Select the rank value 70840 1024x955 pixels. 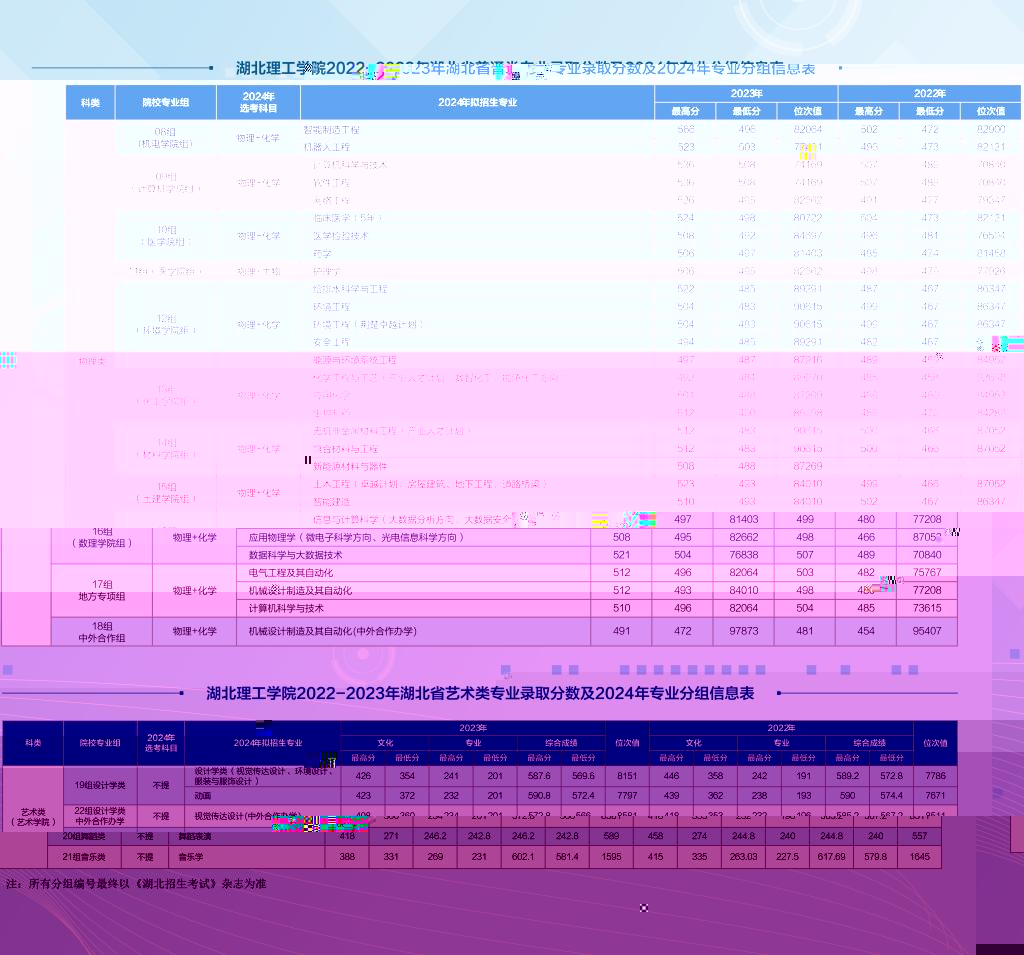[927, 555]
